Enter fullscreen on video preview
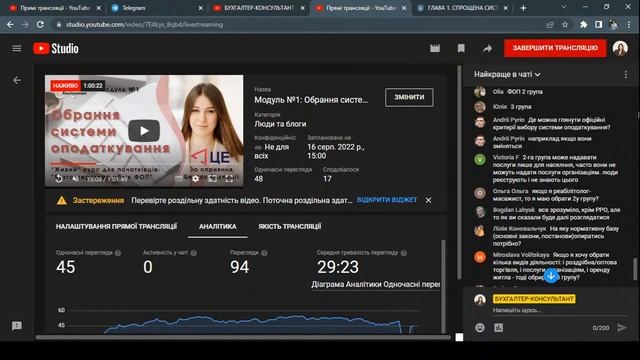Screen dimensions: 640x360 [229, 179]
